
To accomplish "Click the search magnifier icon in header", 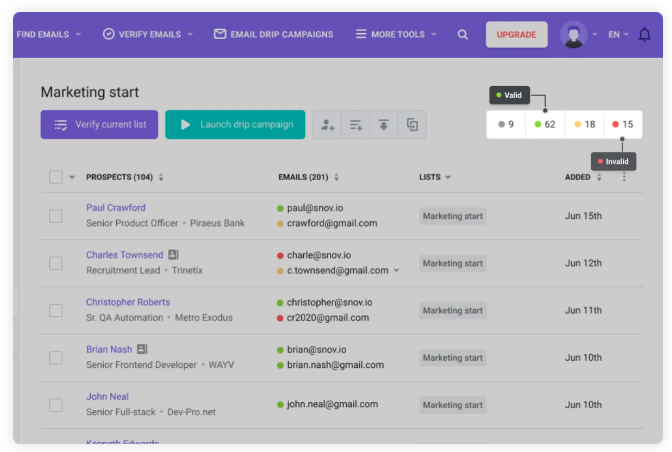I will (462, 35).
